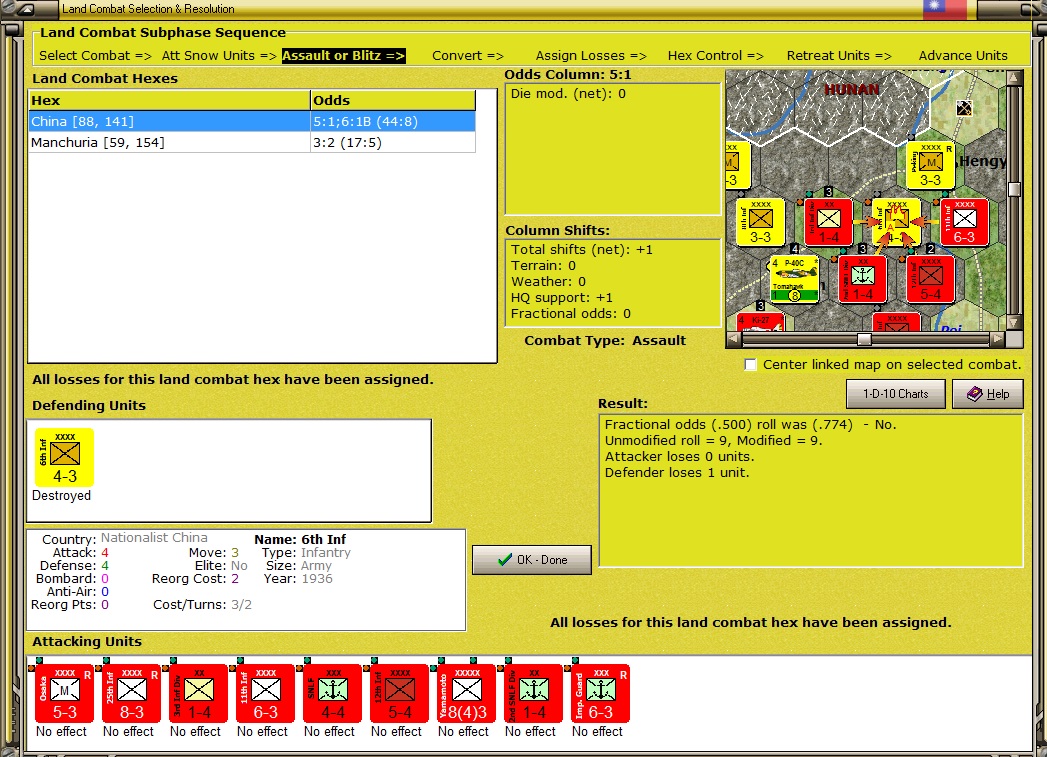Click the 'Total shifts (net): +1' line
This screenshot has width=1047, height=757.
pyautogui.click(x=582, y=250)
